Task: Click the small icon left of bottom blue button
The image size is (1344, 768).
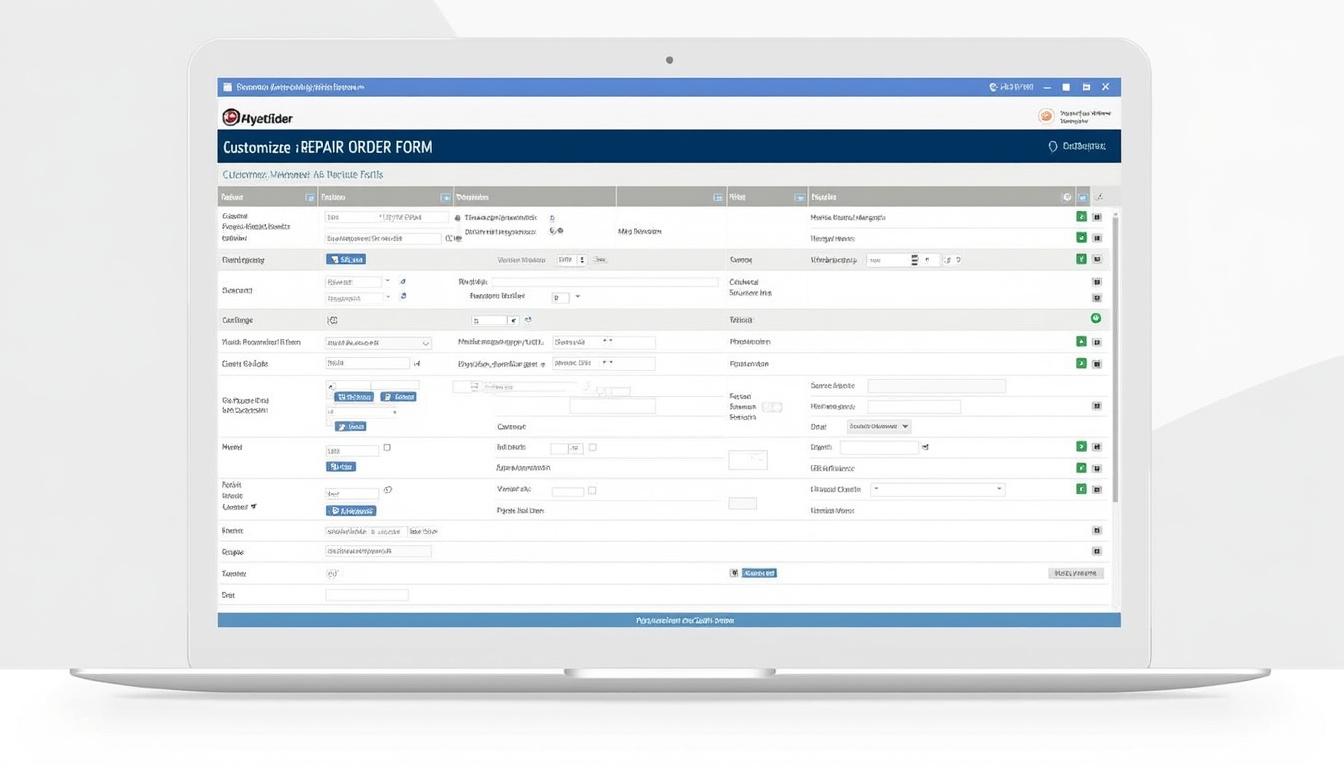Action: (x=734, y=573)
